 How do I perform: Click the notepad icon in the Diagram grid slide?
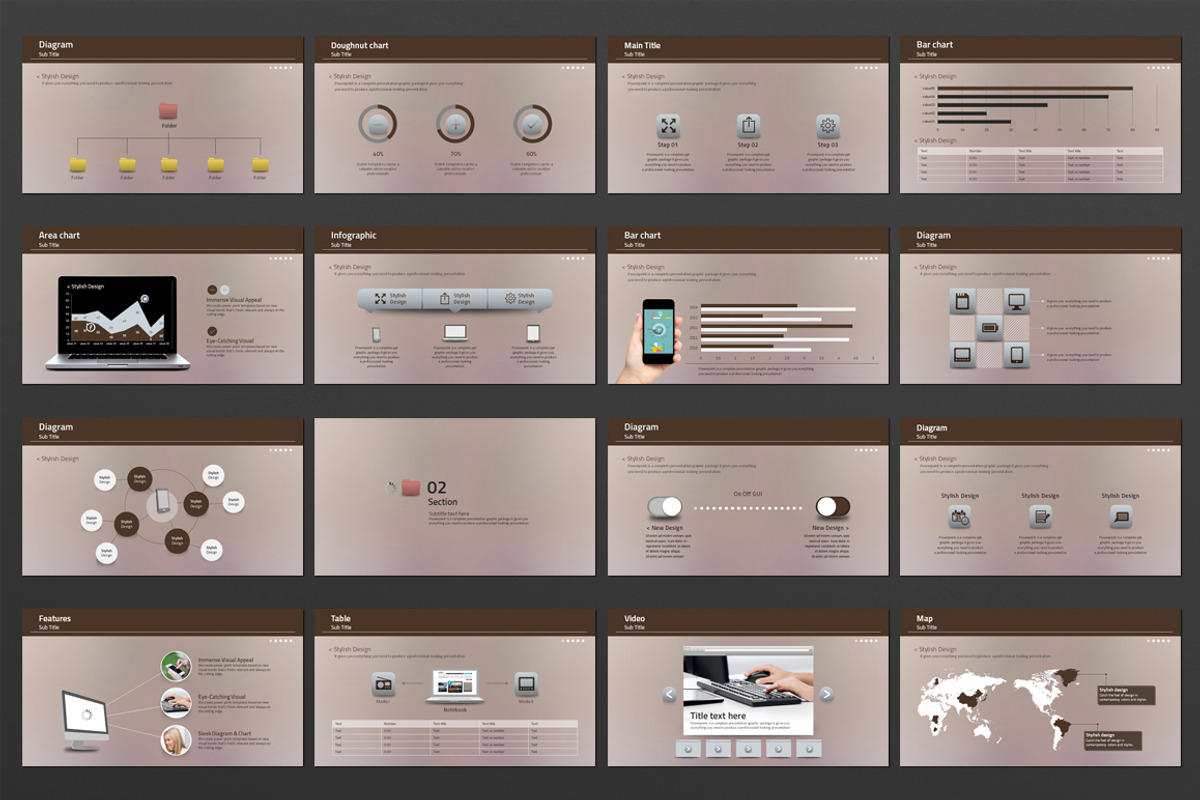(x=960, y=301)
